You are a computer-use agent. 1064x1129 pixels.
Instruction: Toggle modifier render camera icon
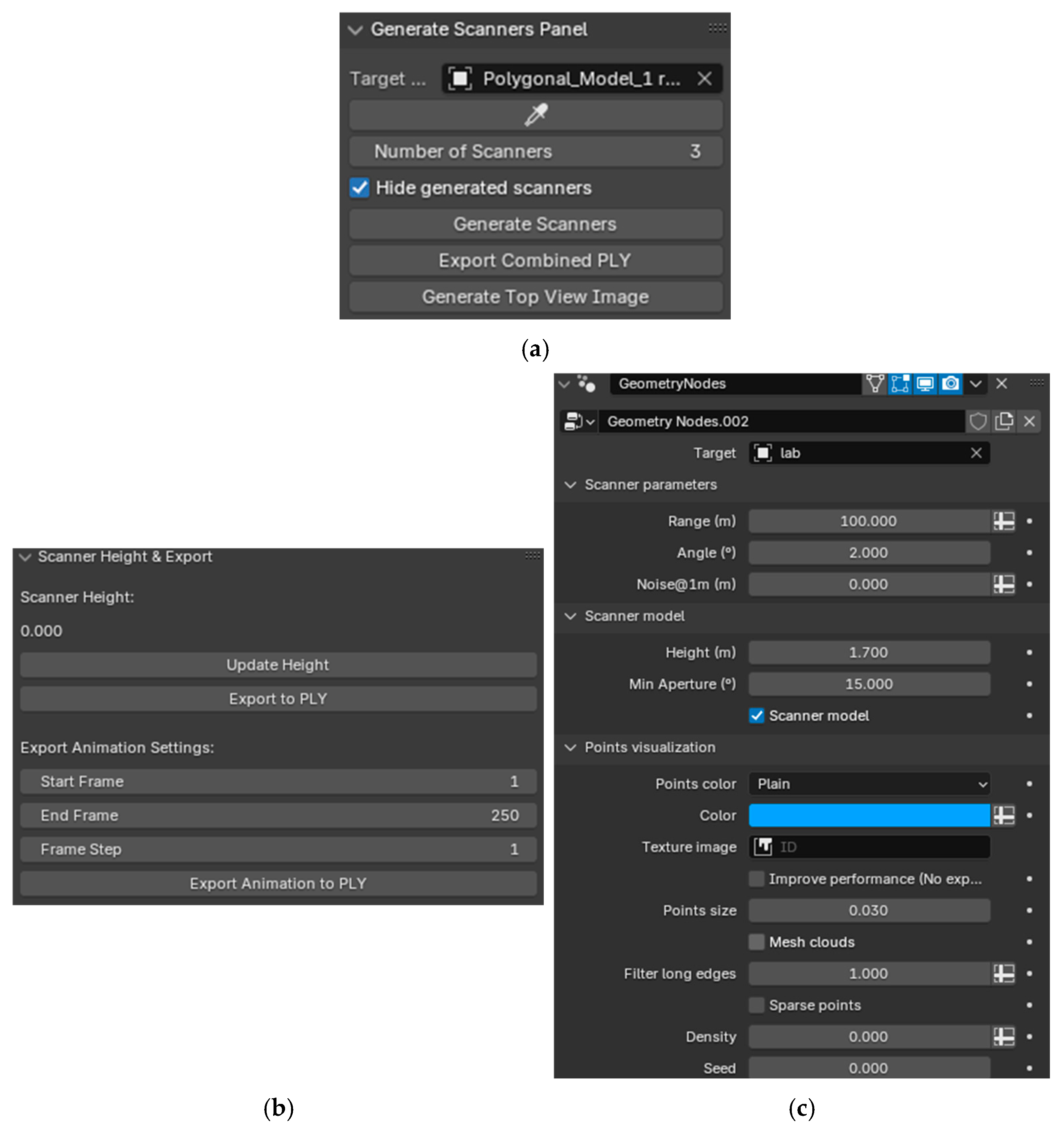tap(950, 384)
